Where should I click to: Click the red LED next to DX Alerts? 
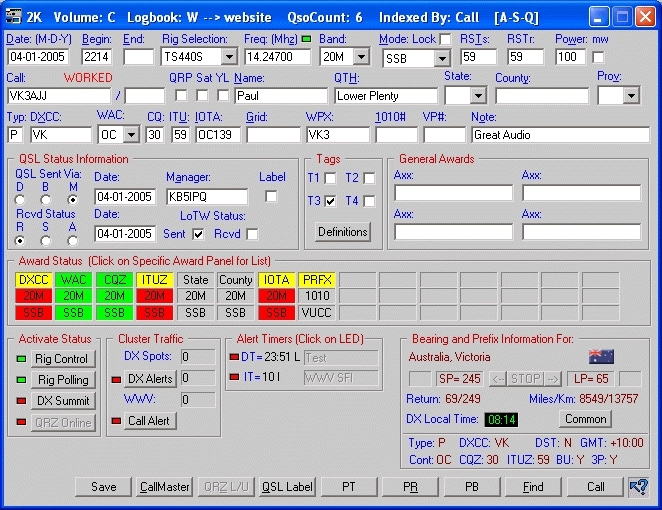tap(115, 379)
